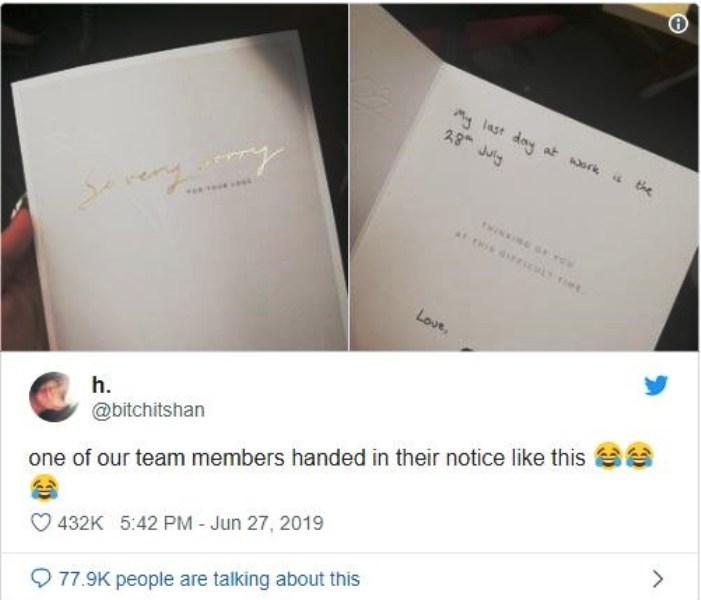Click the heart like icon
Image resolution: width=701 pixels, height=600 pixels.
pos(42,523)
